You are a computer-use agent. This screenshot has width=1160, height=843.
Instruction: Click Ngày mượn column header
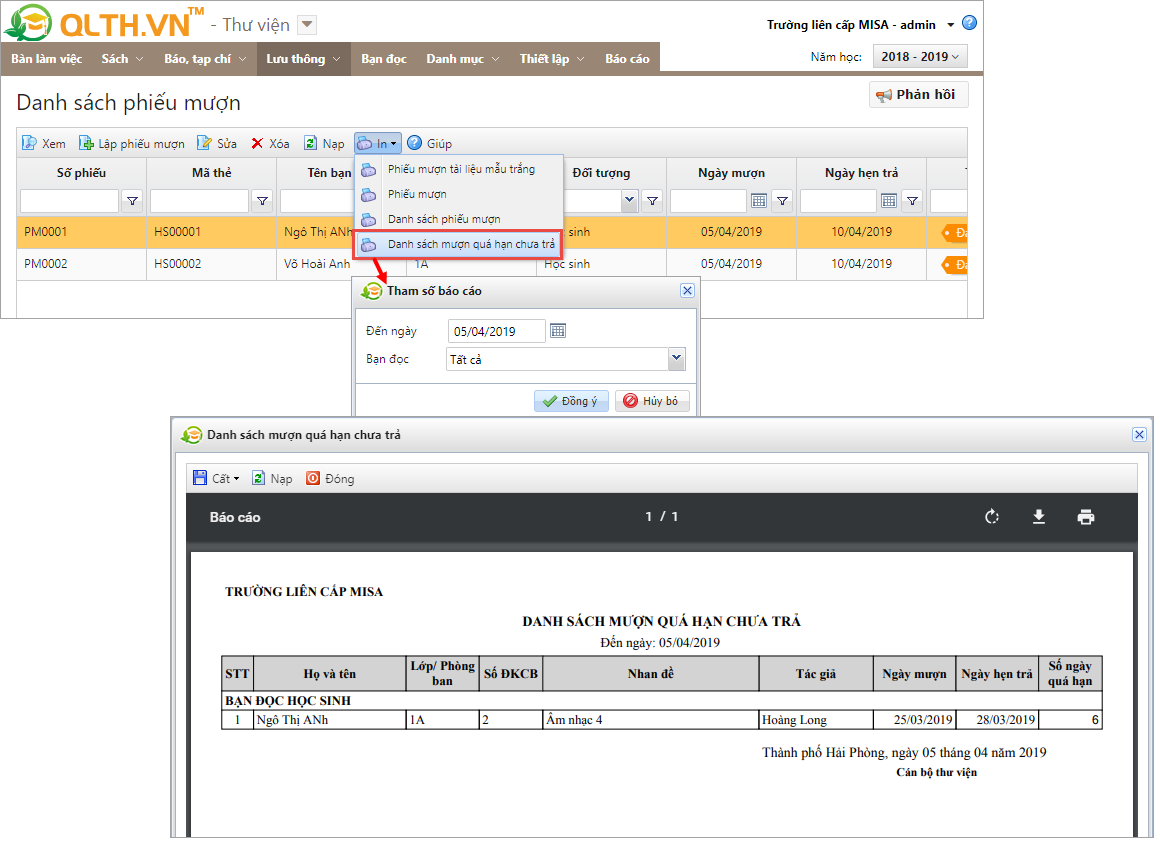tap(732, 173)
